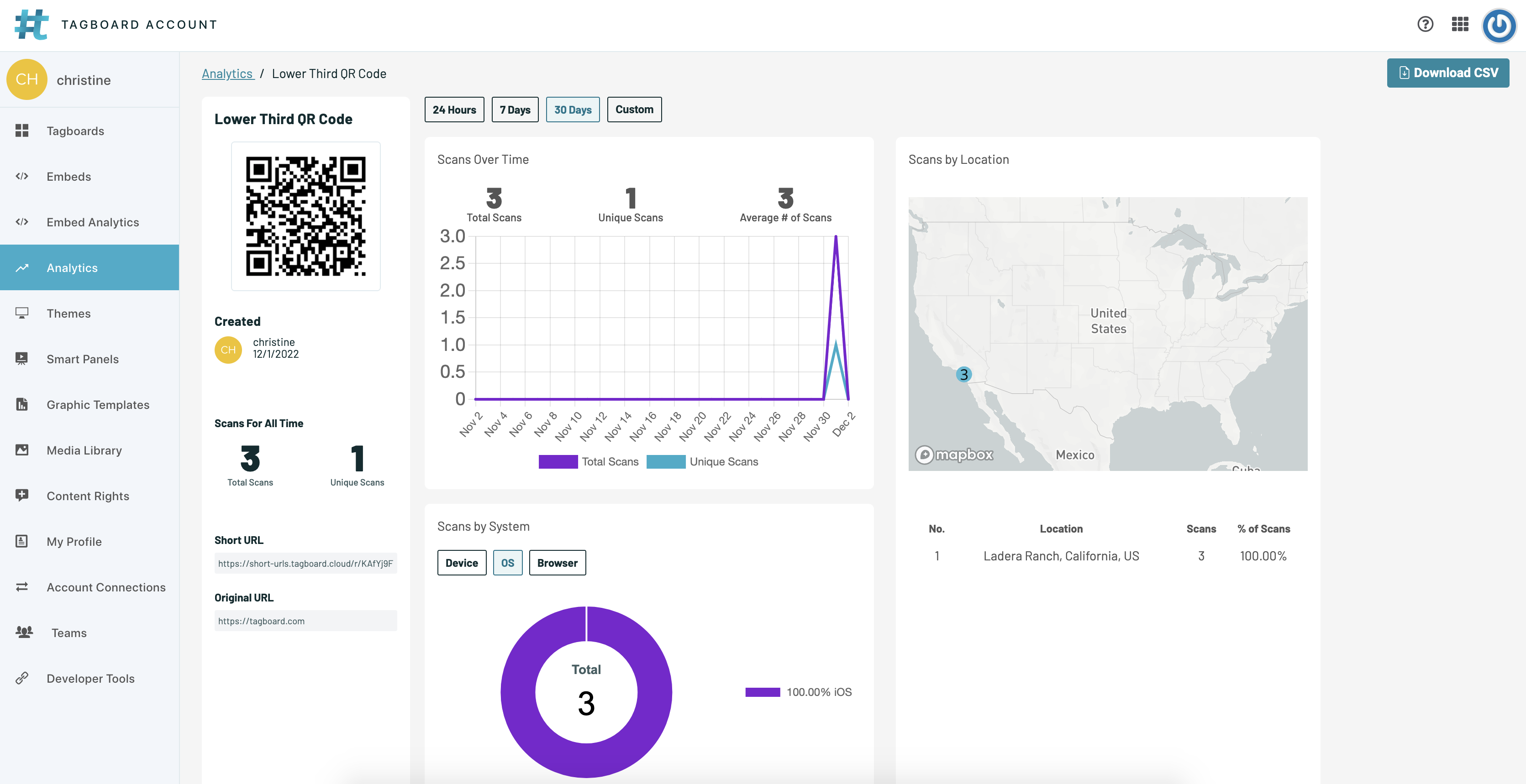The width and height of the screenshot is (1526, 784).
Task: Click the Developer Tools link icon
Action: pos(22,678)
